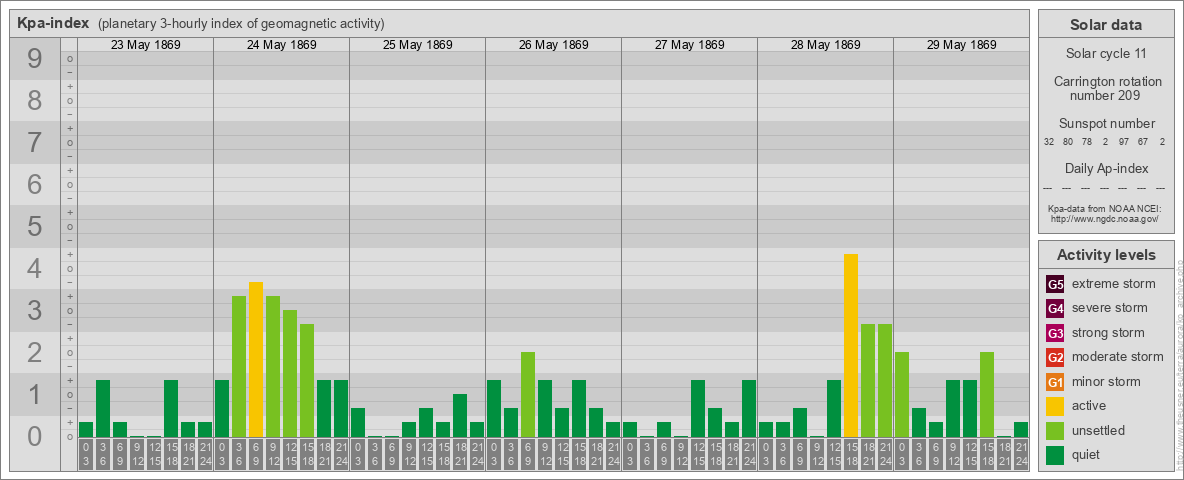Select the light green unsettled legend swatch
The width and height of the screenshot is (1184, 480).
[1055, 430]
